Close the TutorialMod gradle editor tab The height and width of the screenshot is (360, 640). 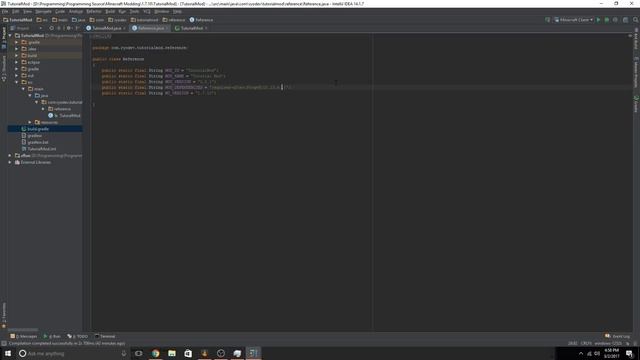[206, 28]
